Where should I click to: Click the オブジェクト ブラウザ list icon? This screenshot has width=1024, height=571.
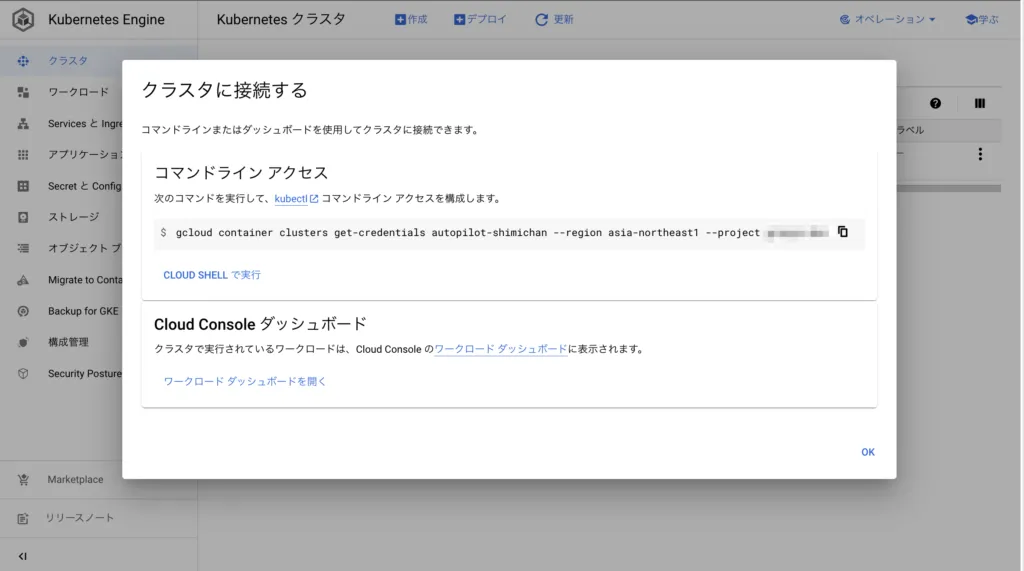pyautogui.click(x=23, y=248)
